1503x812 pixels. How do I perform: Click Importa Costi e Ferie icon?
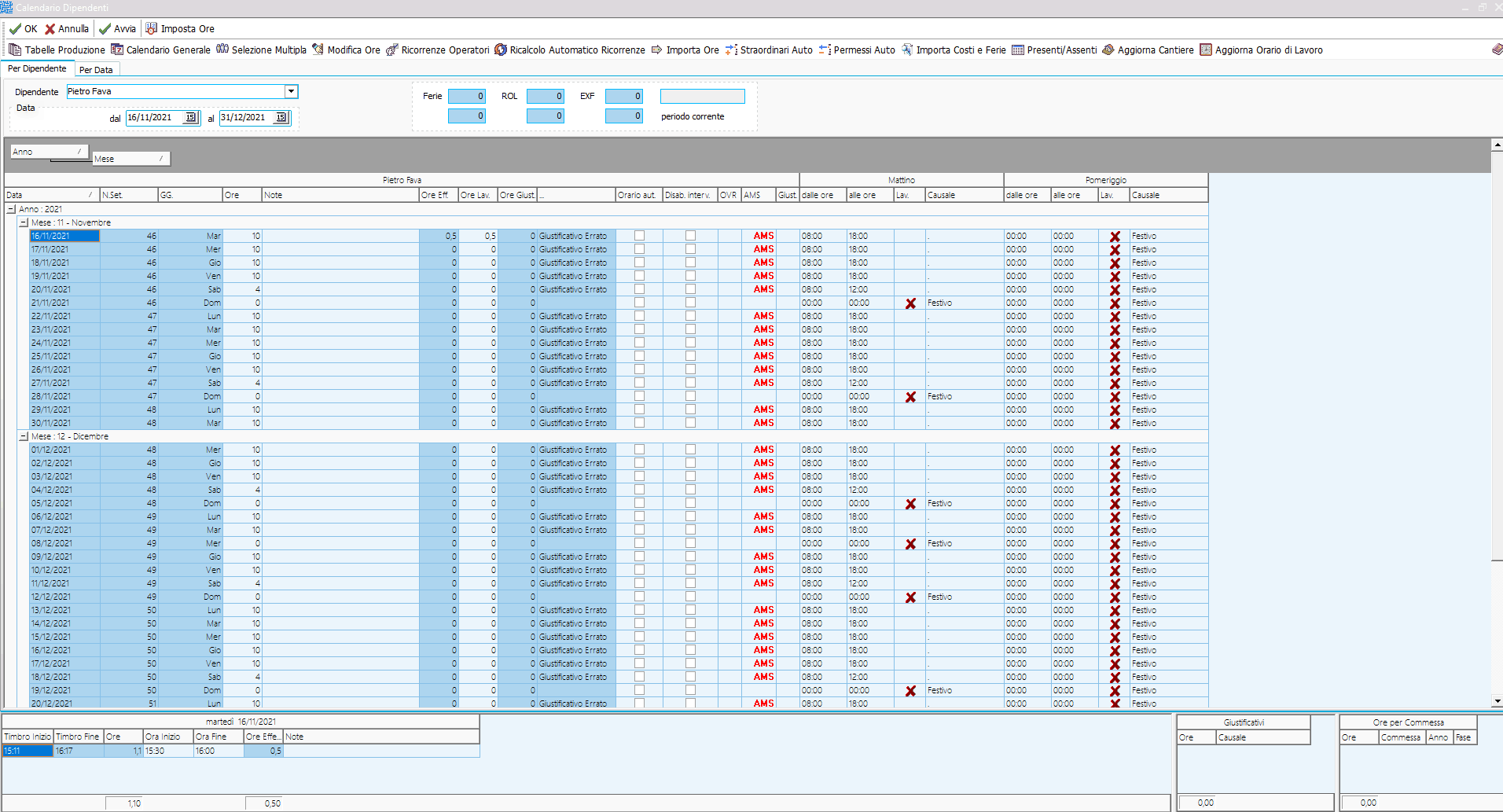pos(907,50)
